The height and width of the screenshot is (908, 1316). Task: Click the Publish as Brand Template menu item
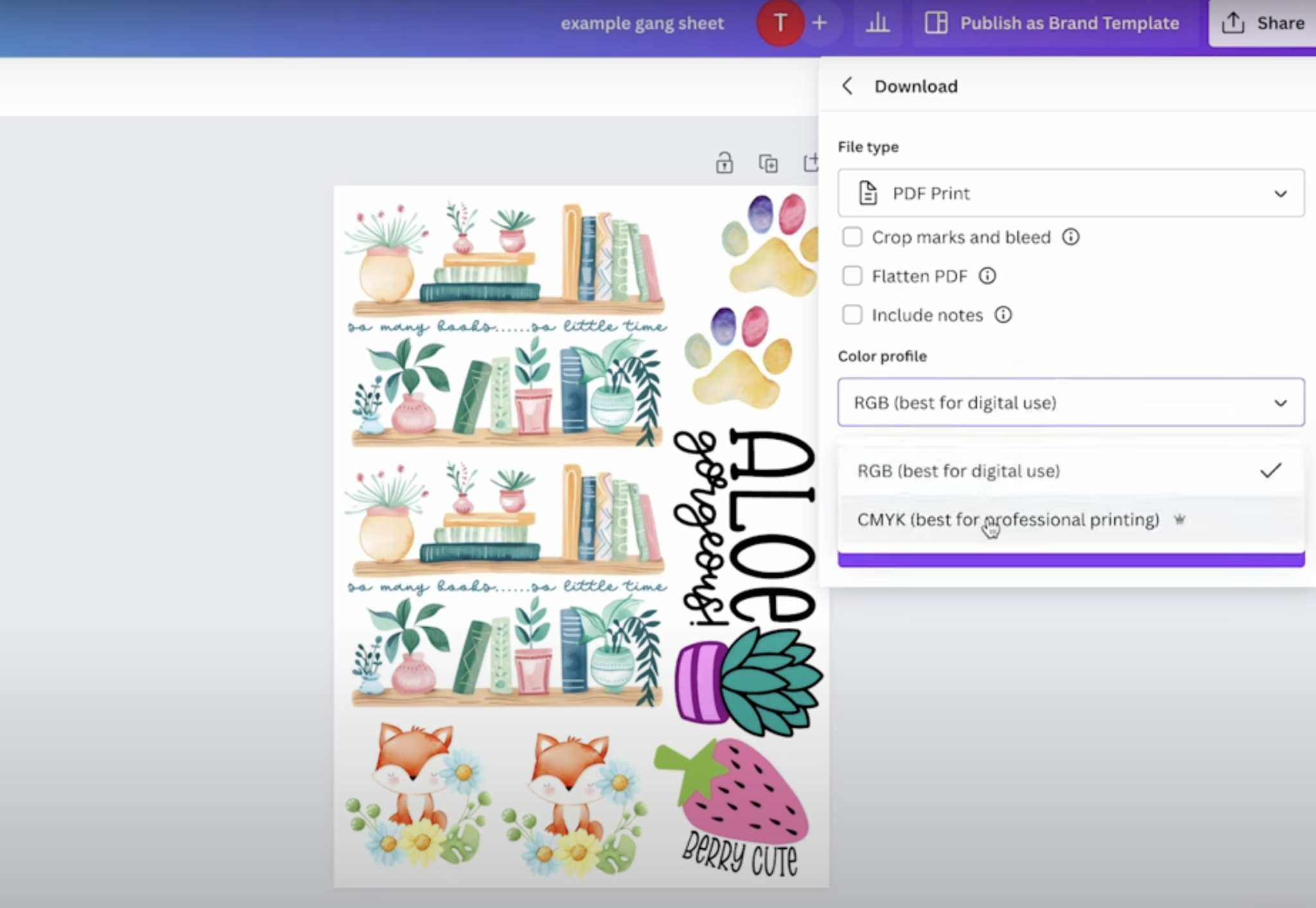(1043, 22)
